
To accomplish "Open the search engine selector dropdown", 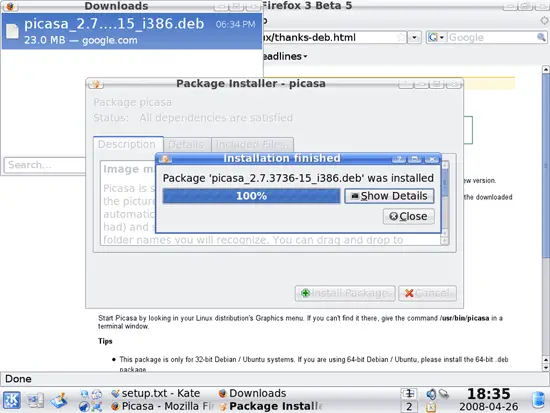I will (x=436, y=37).
